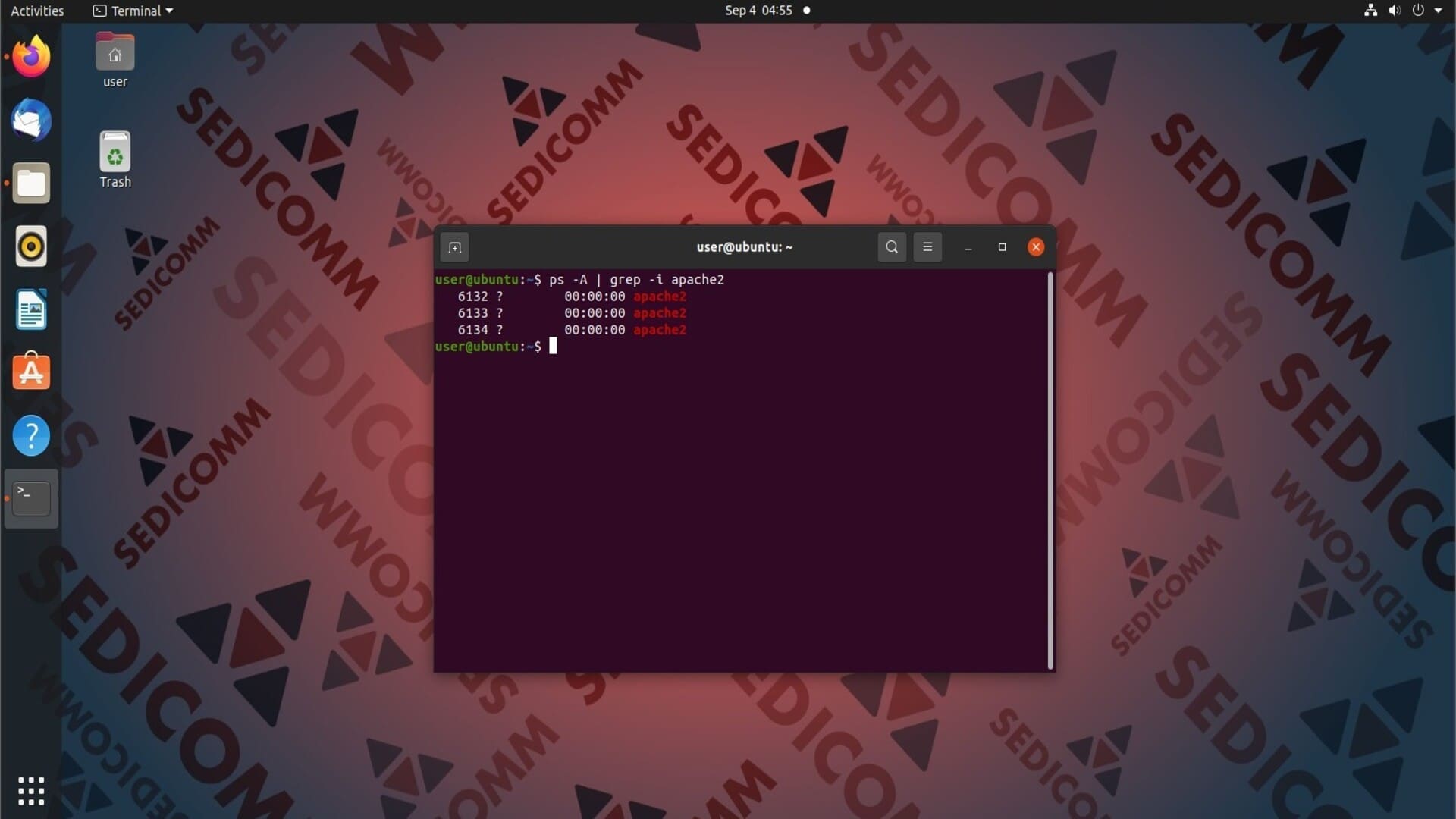Expand the system status menu arrow
Viewport: 1456px width, 819px height.
pyautogui.click(x=1439, y=11)
